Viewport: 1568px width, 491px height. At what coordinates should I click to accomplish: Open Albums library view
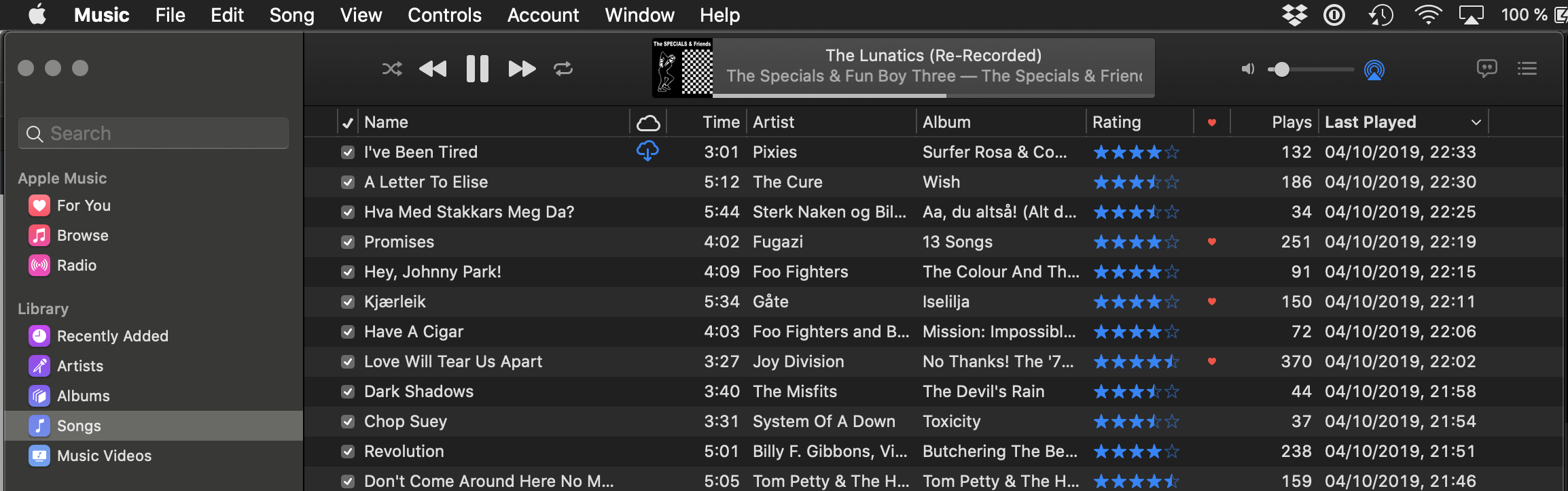point(69,396)
